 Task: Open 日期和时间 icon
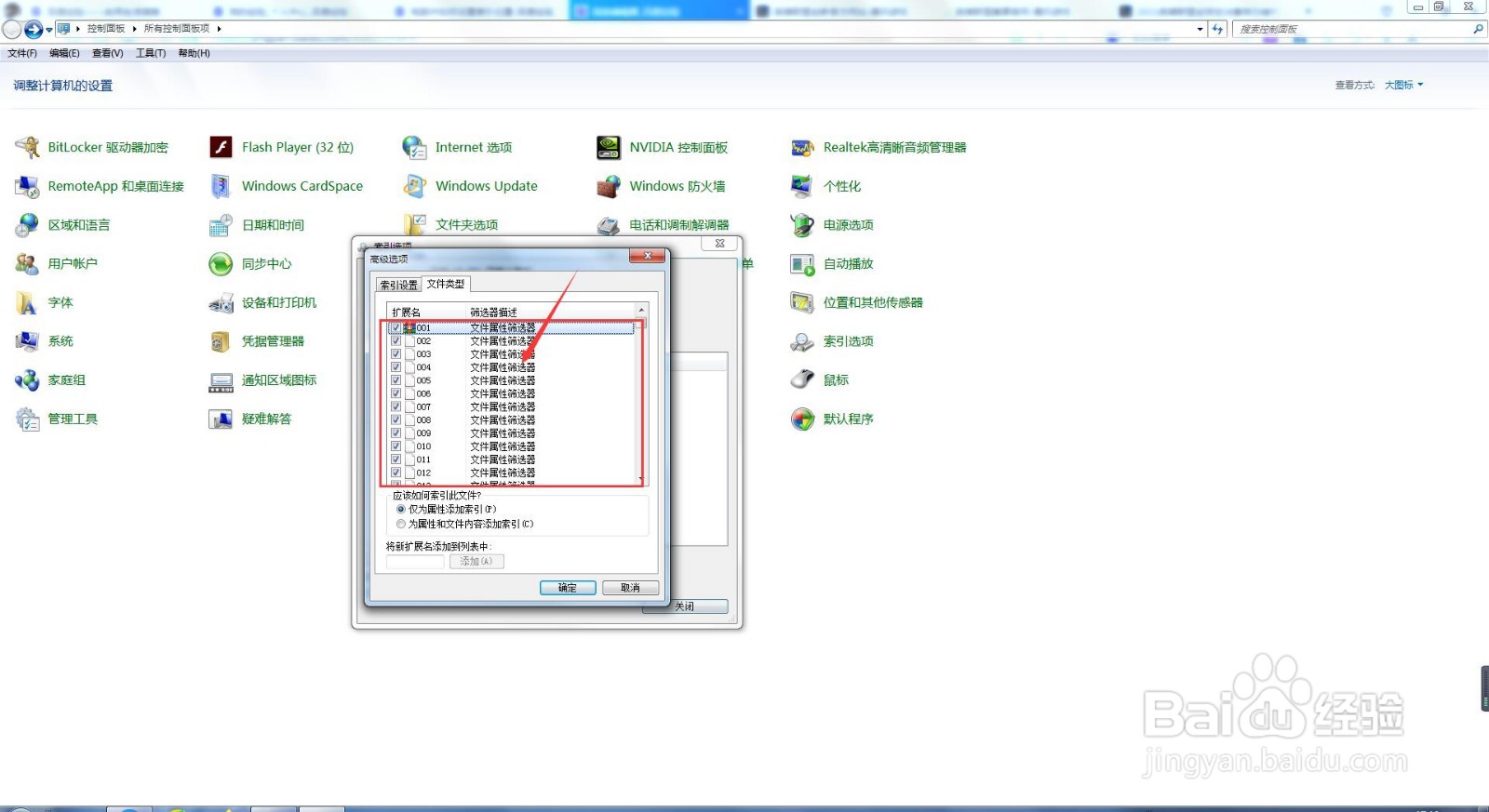(221, 225)
